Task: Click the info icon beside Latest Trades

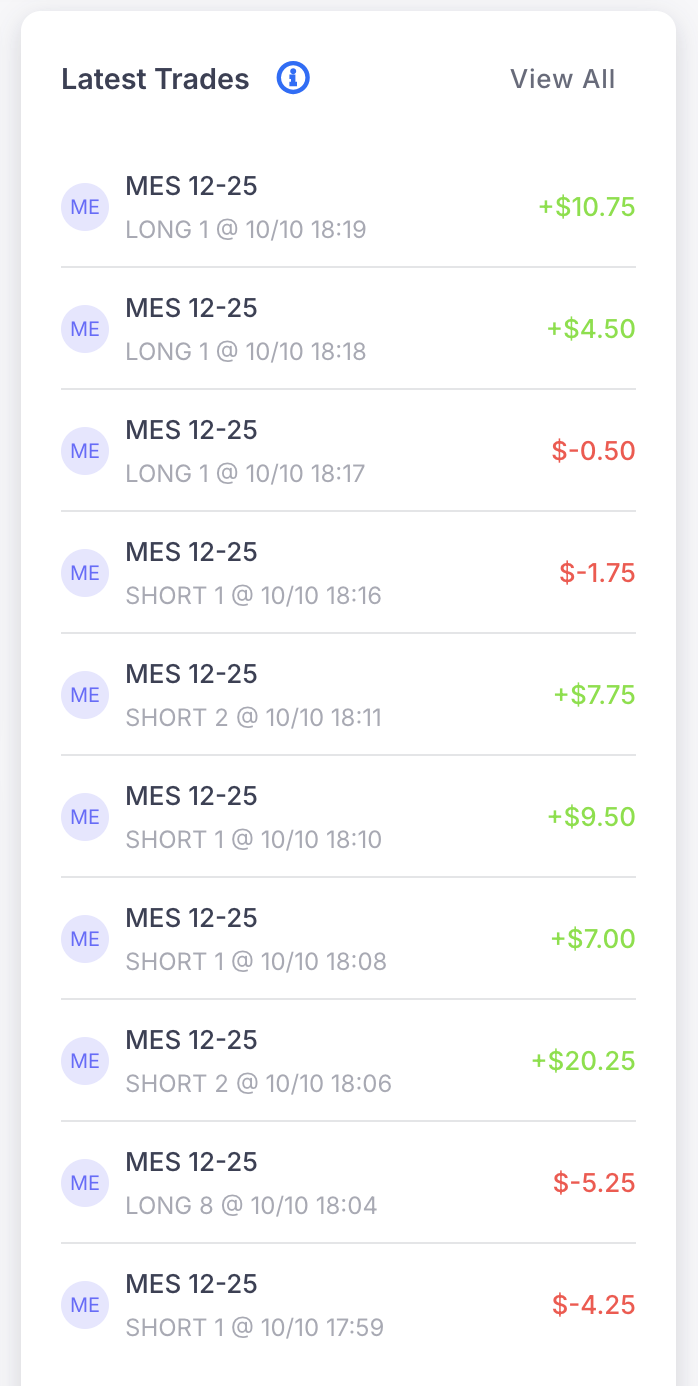Action: [x=293, y=78]
